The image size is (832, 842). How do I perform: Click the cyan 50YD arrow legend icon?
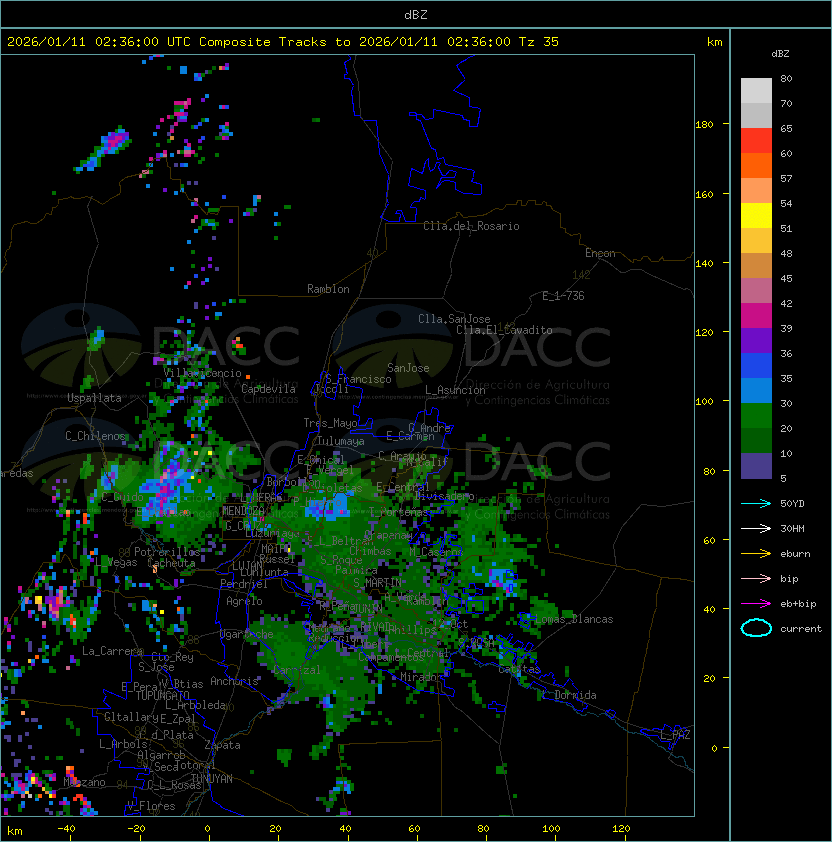756,504
